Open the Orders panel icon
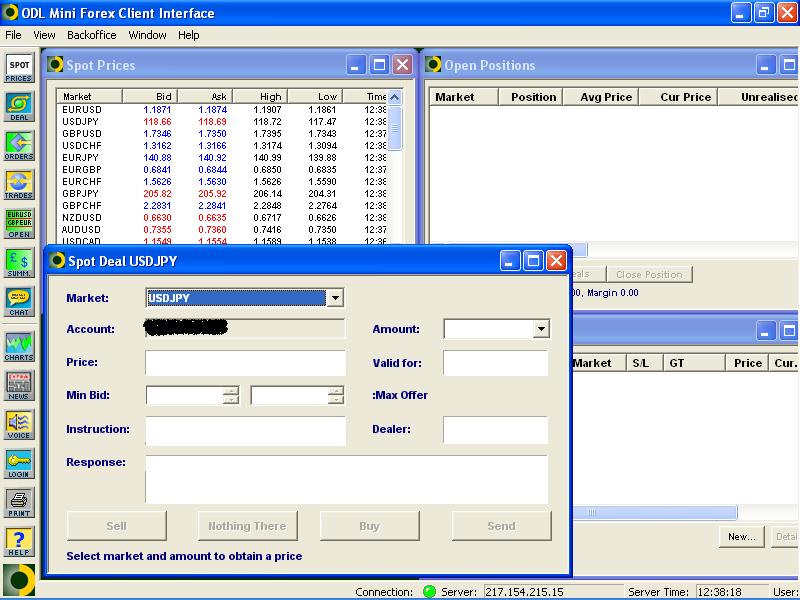Viewport: 800px width, 600px height. 19,146
